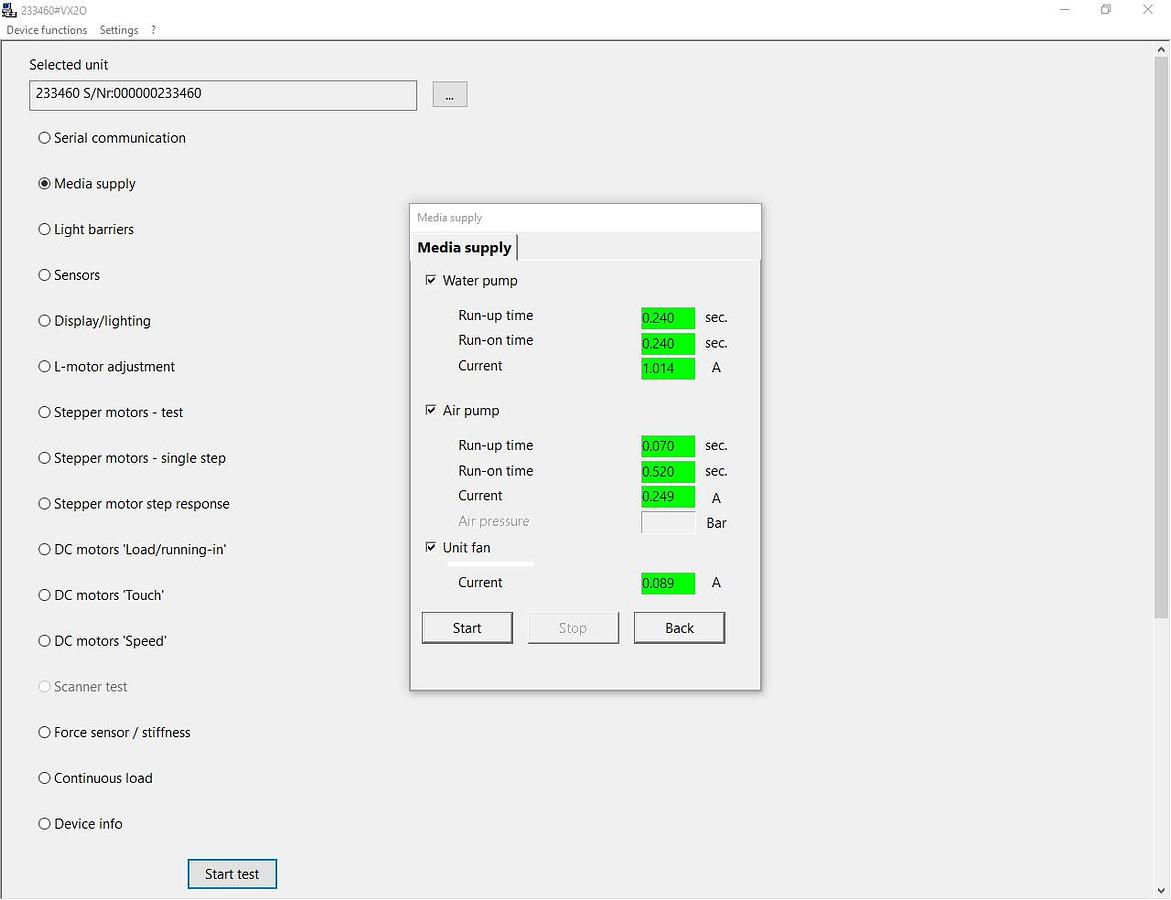The image size is (1171, 900).
Task: Select the L-motor adjustment option
Action: pyautogui.click(x=44, y=367)
